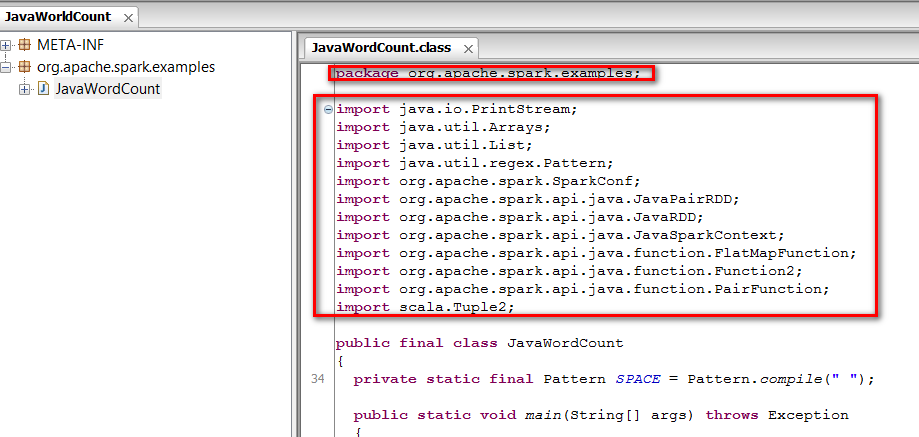Switch to the JavaWordCount.class tab
Viewport: 919px width, 437px height.
[x=382, y=47]
